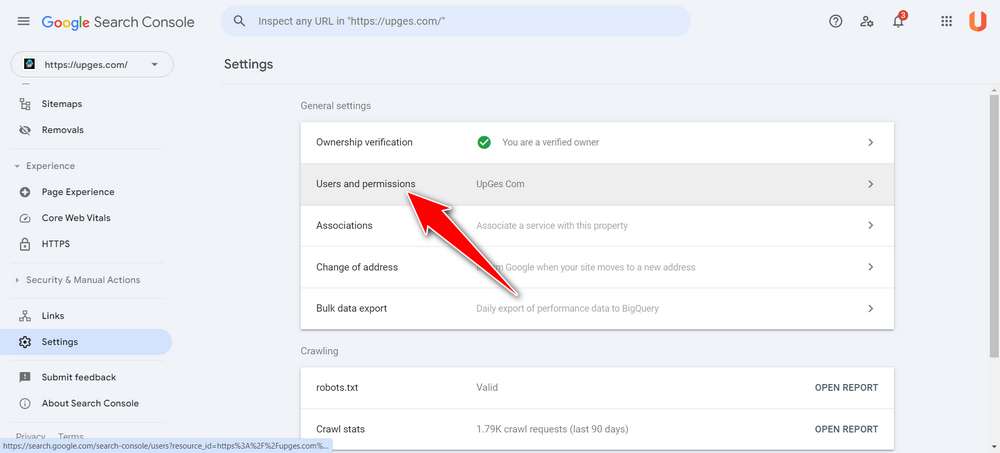Open About Search Console

(90, 403)
